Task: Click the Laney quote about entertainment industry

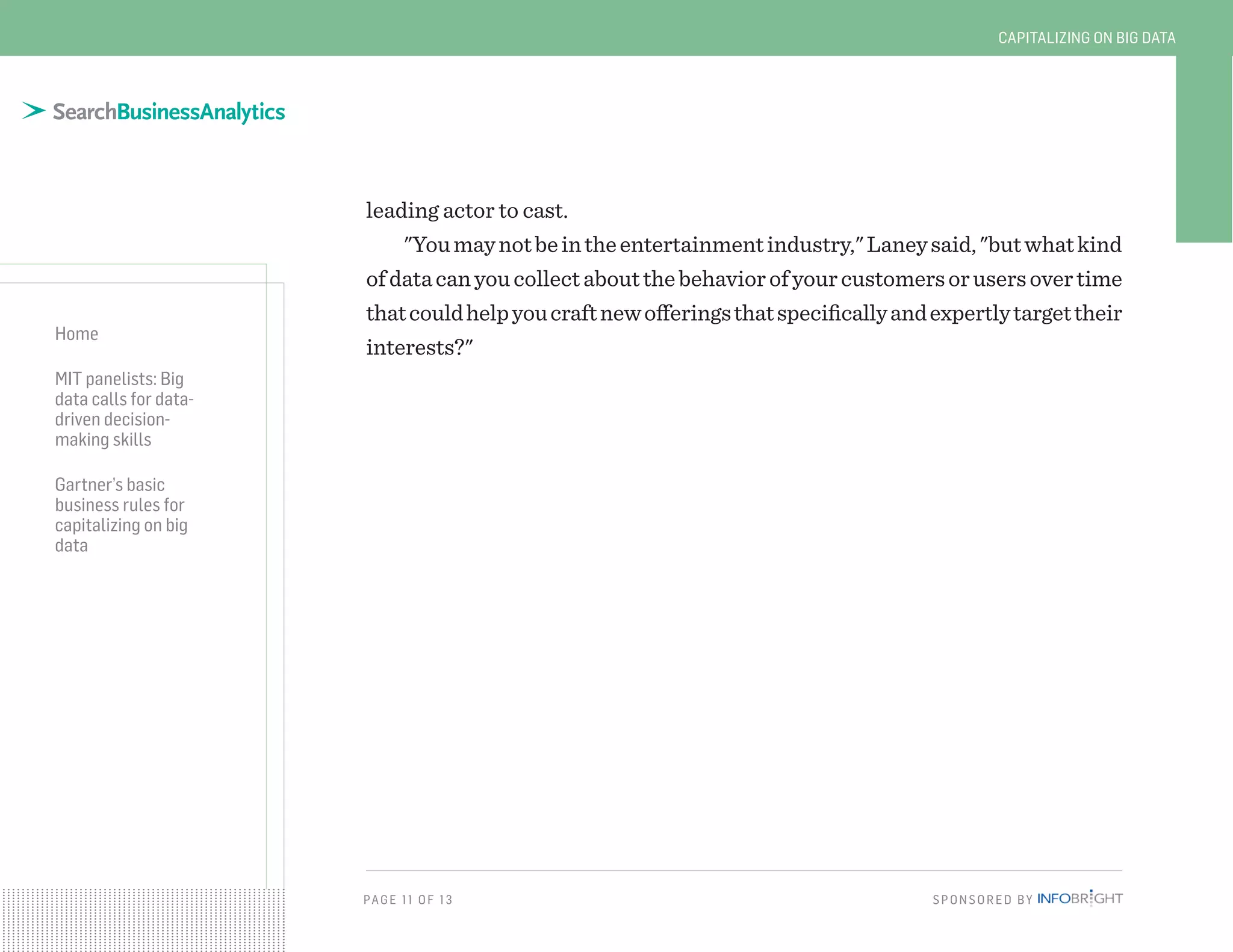Action: point(762,245)
